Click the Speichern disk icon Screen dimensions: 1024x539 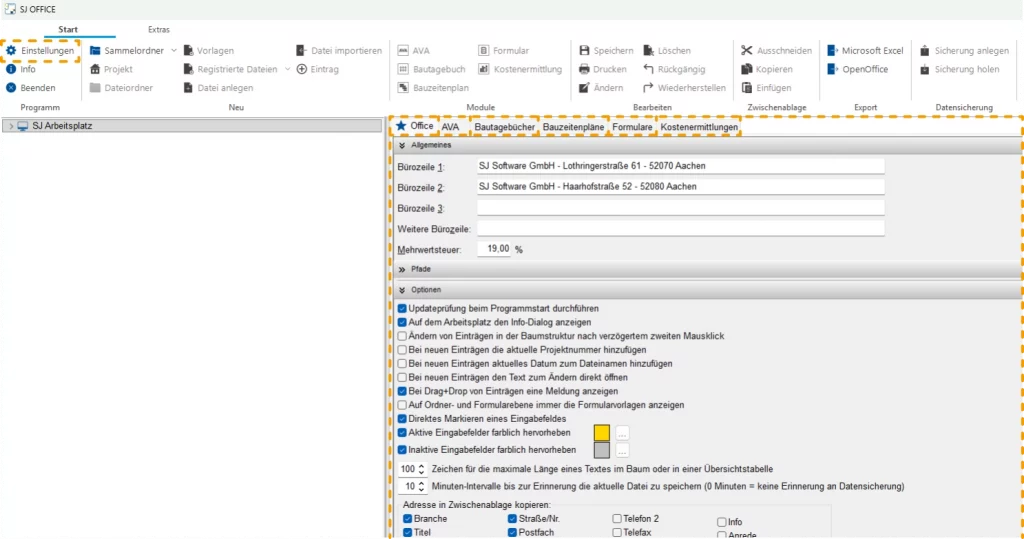click(x=584, y=50)
